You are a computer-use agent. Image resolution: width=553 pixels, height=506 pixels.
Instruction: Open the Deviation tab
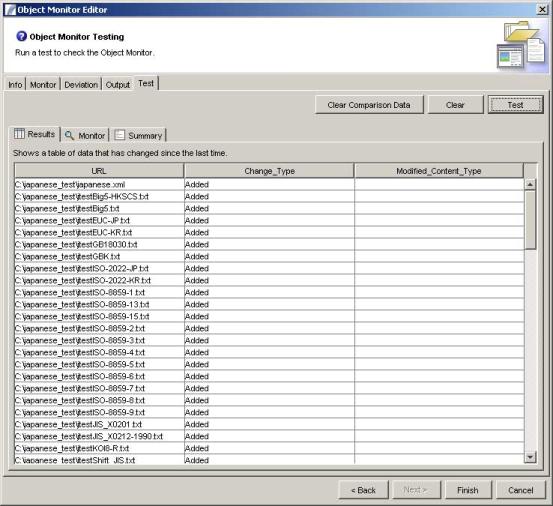[81, 85]
